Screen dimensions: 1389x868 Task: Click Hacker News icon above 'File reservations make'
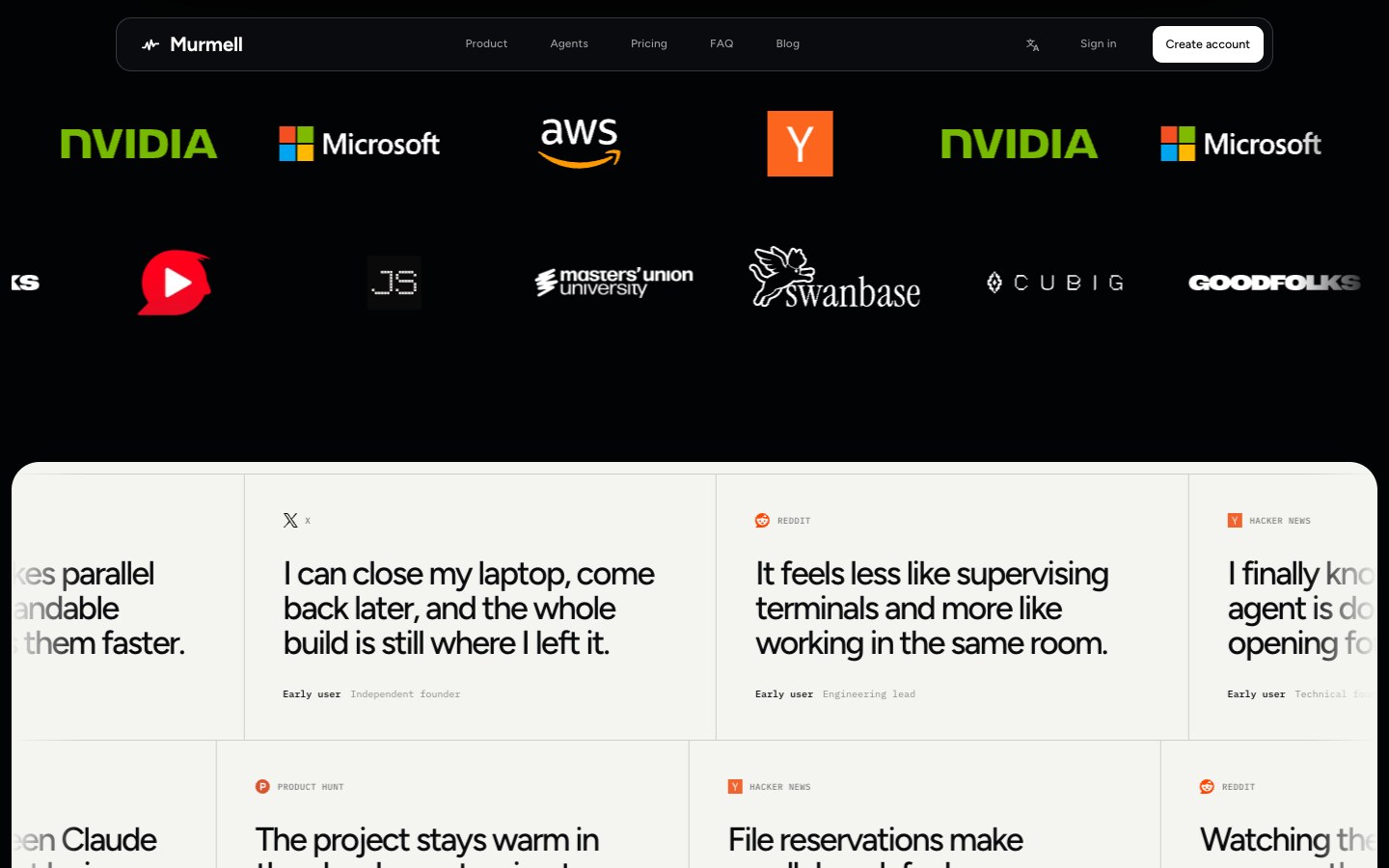click(735, 787)
